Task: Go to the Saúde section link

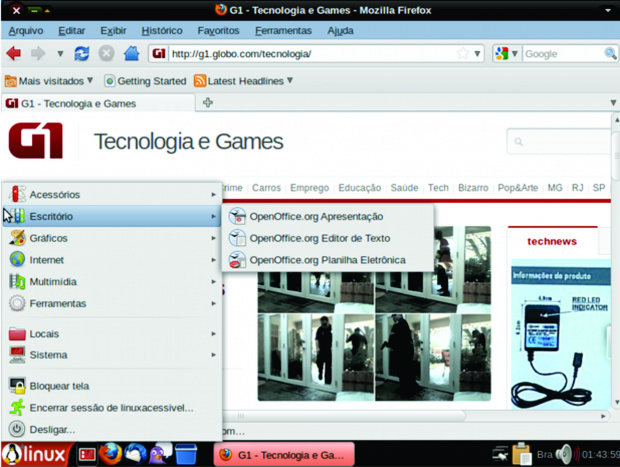Action: pyautogui.click(x=404, y=188)
